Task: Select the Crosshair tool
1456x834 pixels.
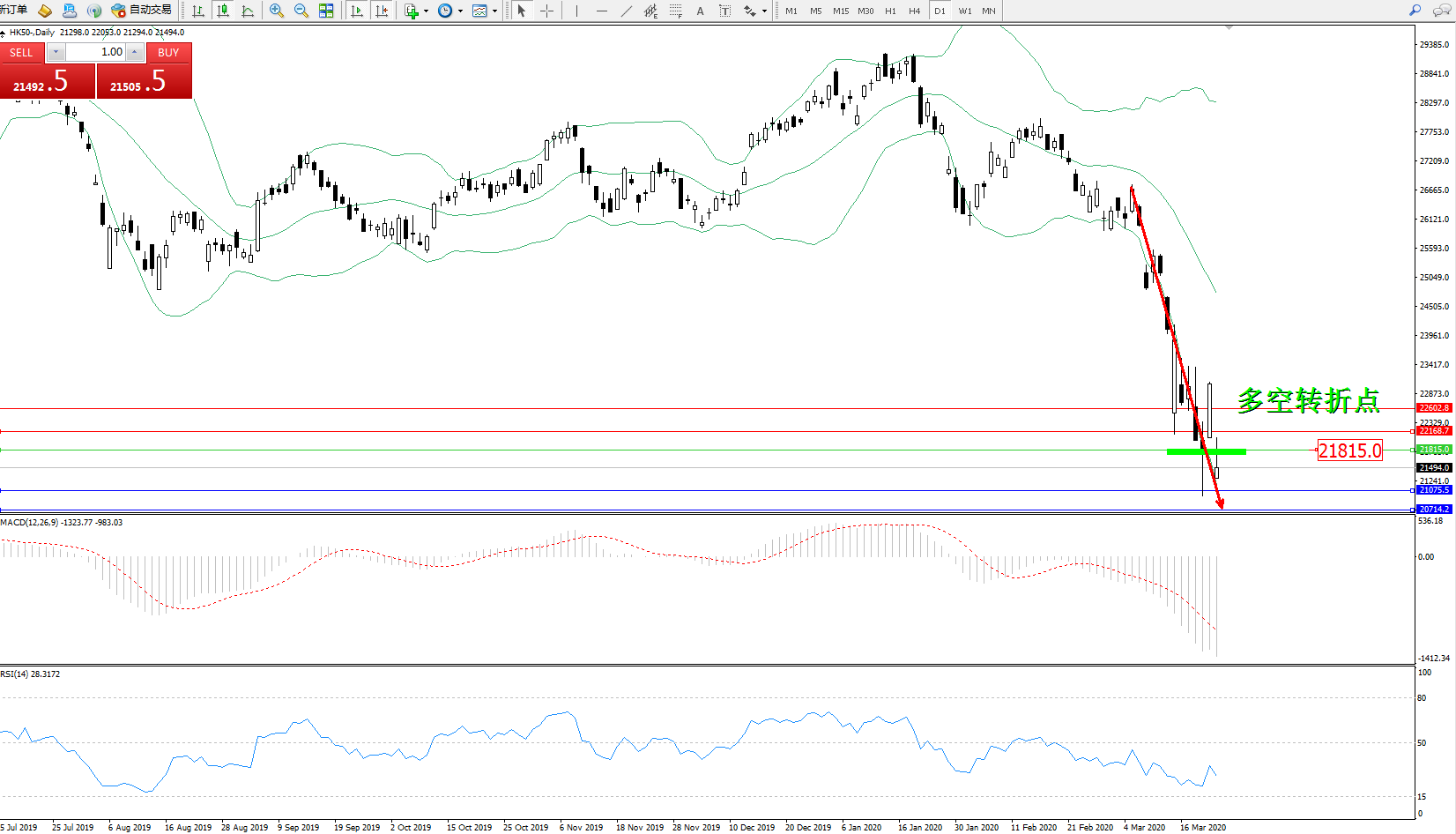Action: tap(546, 11)
